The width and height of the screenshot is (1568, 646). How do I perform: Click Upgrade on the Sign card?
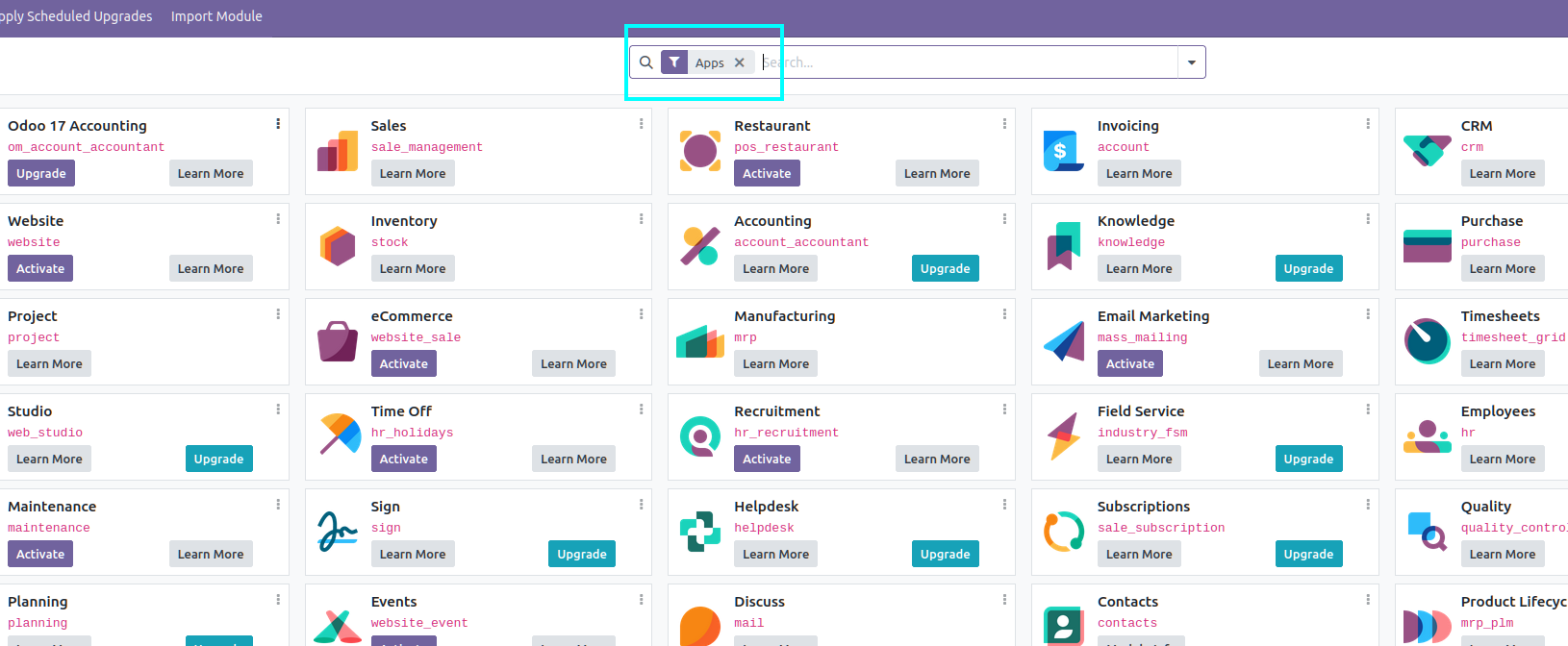[x=582, y=555]
